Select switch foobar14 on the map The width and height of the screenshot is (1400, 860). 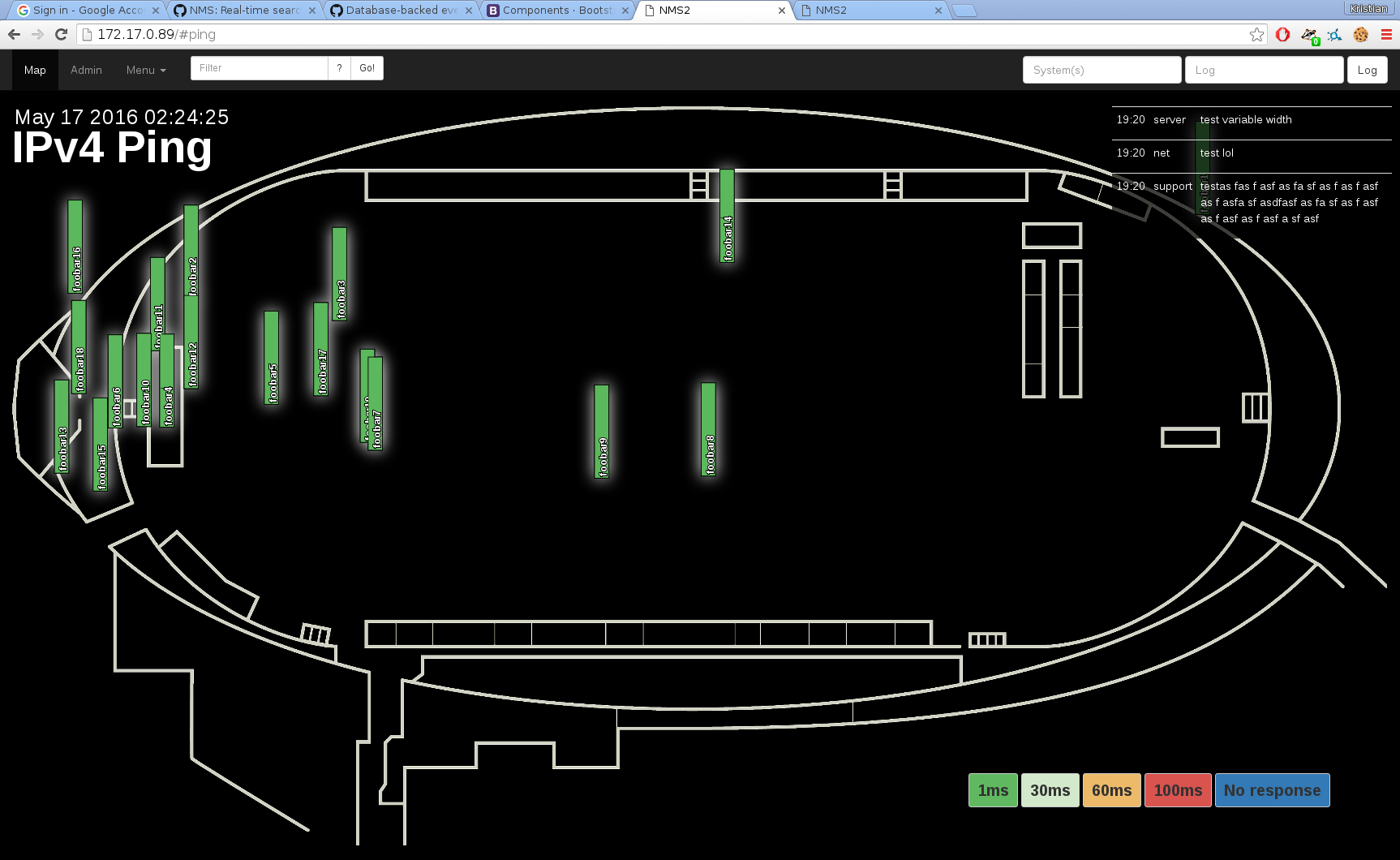pyautogui.click(x=727, y=216)
